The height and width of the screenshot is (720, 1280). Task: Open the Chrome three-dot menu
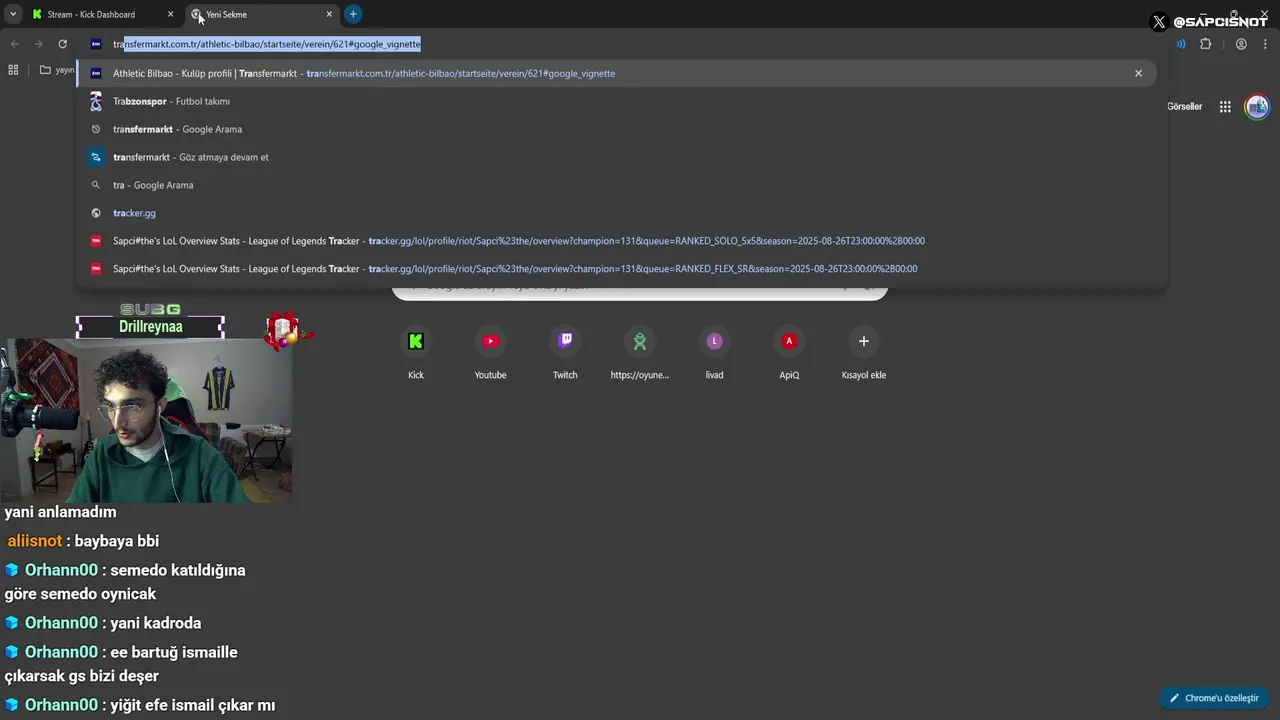[x=1265, y=44]
